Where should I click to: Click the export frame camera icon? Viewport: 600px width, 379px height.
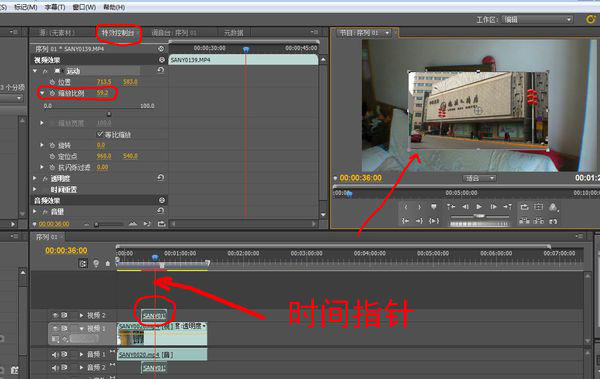tap(553, 221)
